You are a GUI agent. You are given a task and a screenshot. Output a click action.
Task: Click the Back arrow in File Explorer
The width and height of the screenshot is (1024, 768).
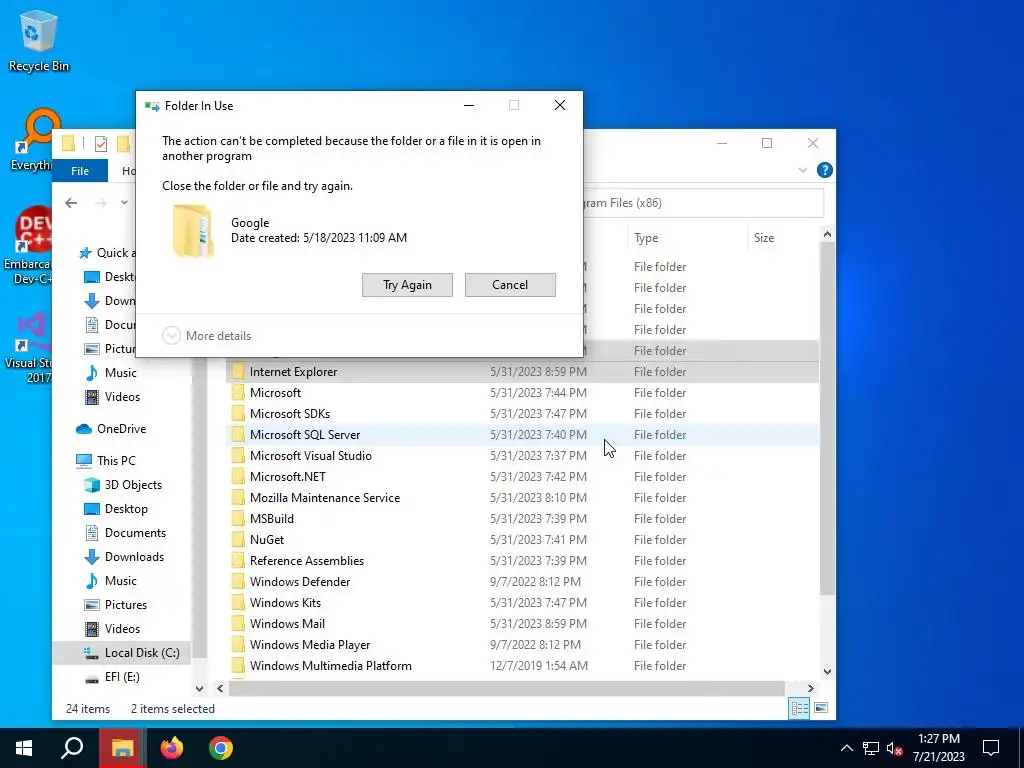pos(71,203)
